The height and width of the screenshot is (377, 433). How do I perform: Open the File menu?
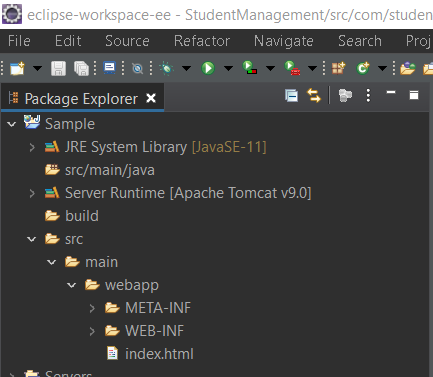point(19,41)
